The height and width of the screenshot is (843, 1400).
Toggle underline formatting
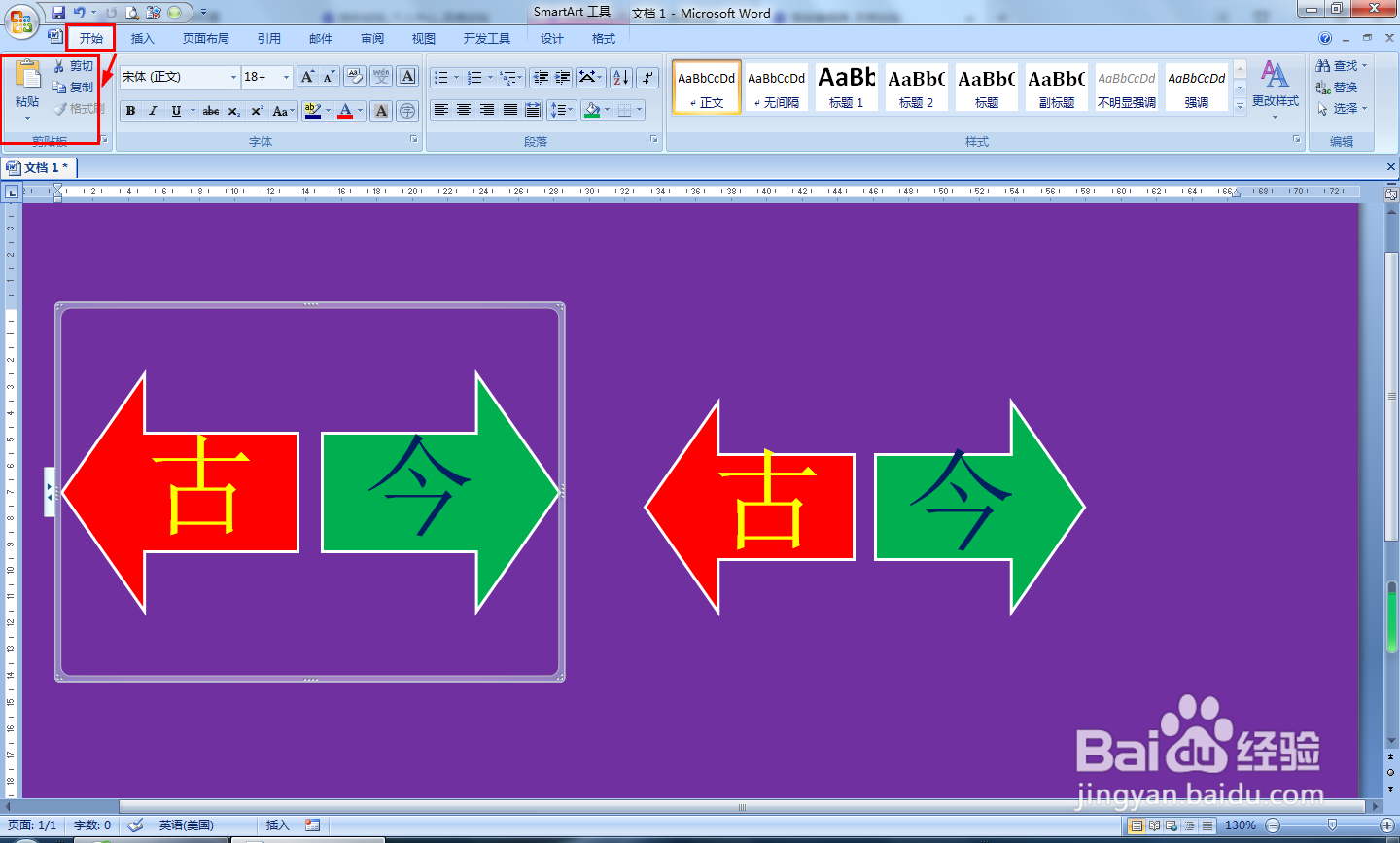click(176, 111)
